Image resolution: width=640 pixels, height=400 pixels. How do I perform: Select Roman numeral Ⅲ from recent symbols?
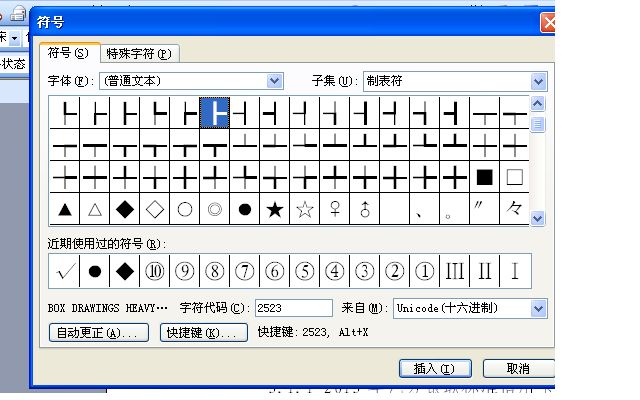(x=455, y=271)
